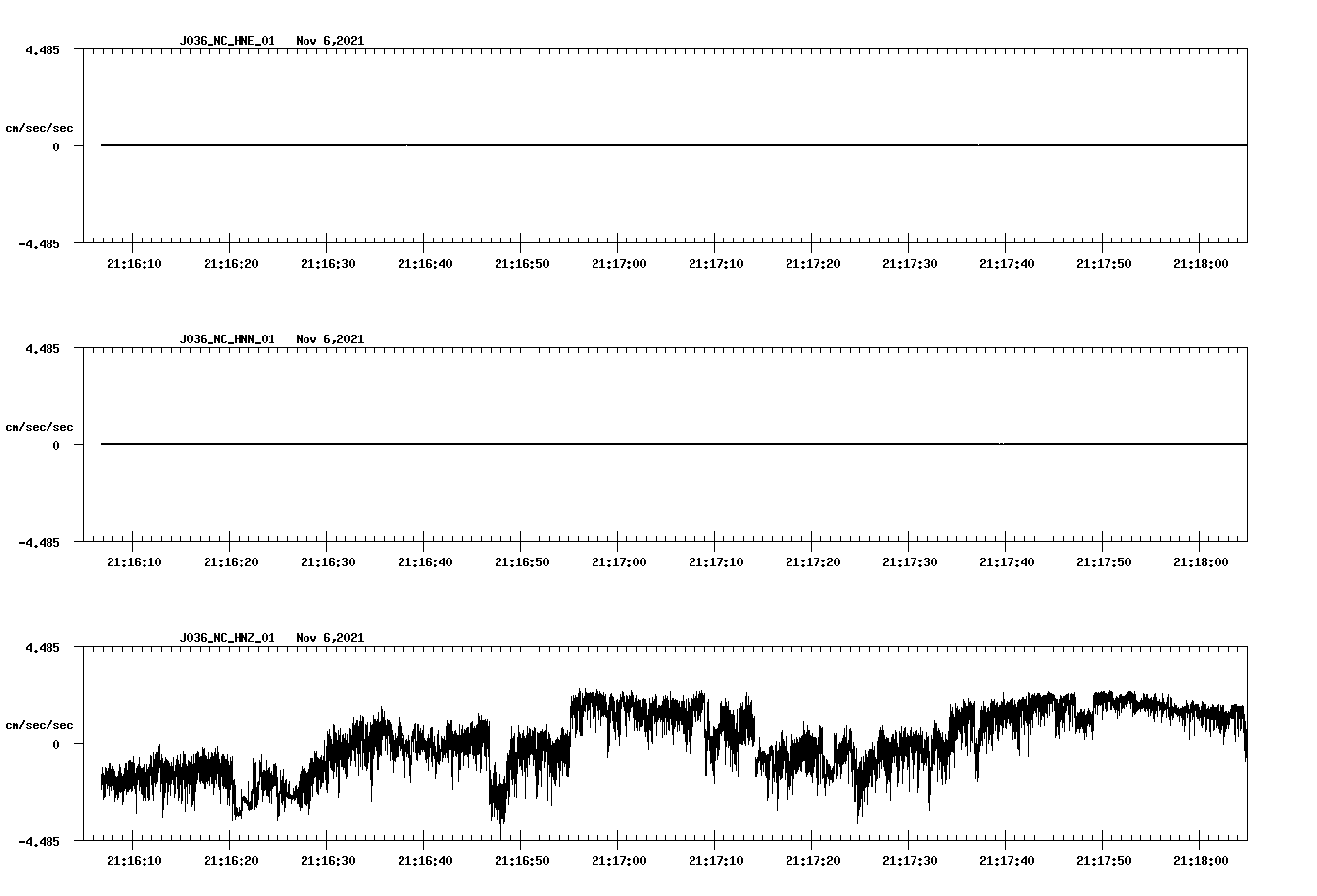Click 21:16:10 on the HNE time axis

click(x=134, y=264)
